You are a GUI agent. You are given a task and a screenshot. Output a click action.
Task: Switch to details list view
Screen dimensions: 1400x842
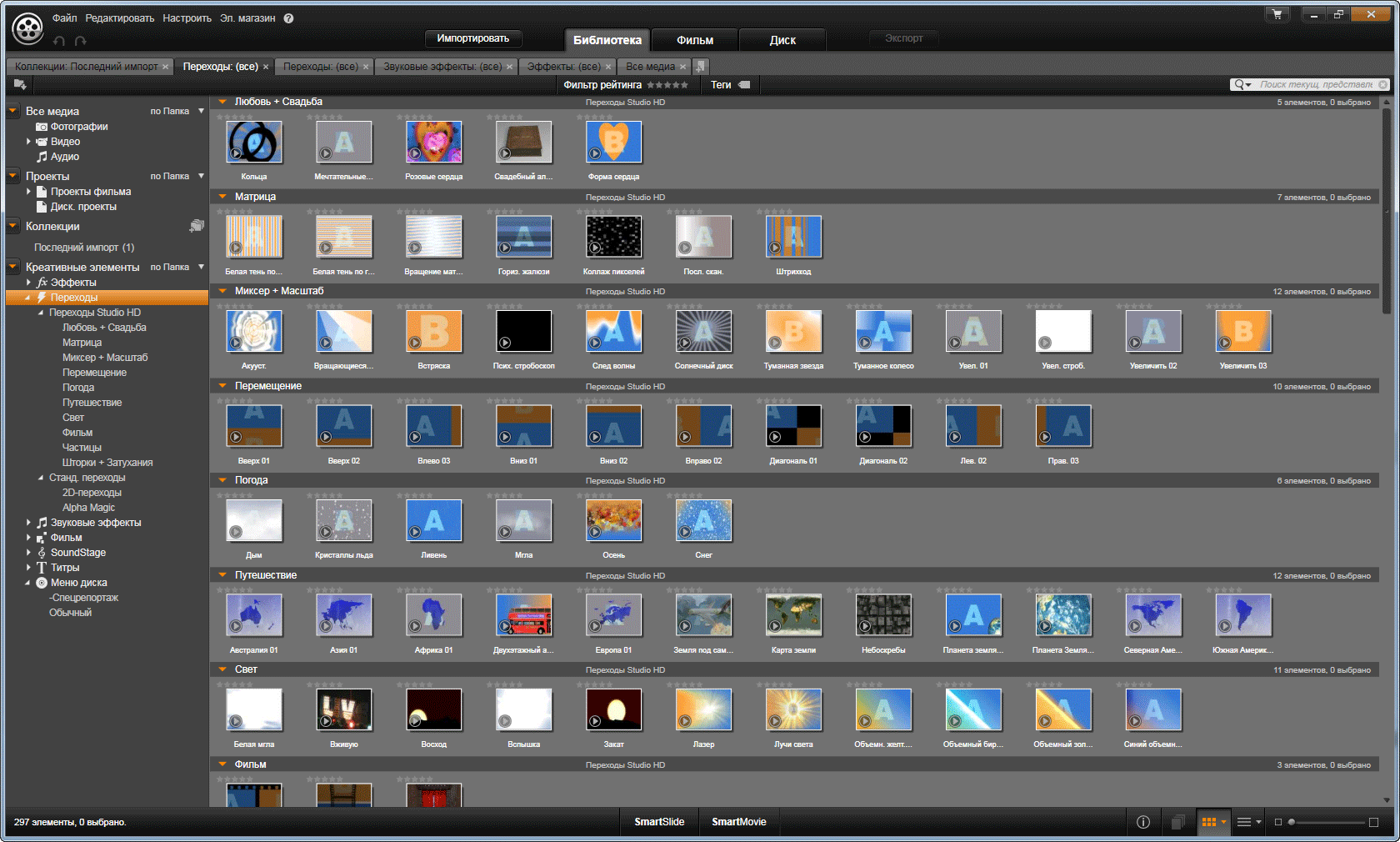(x=1244, y=822)
